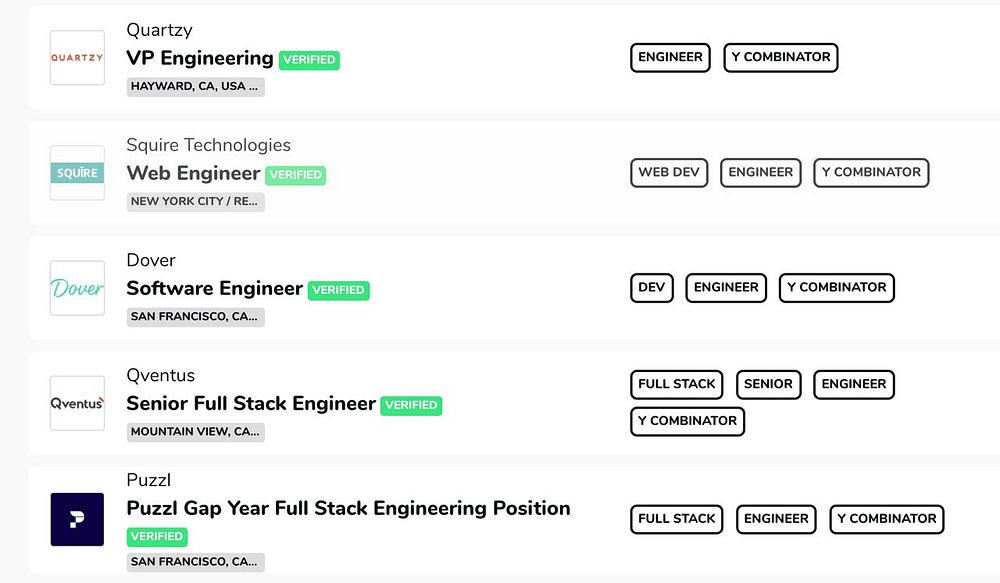Open the Web Engineer job listing

tap(193, 173)
